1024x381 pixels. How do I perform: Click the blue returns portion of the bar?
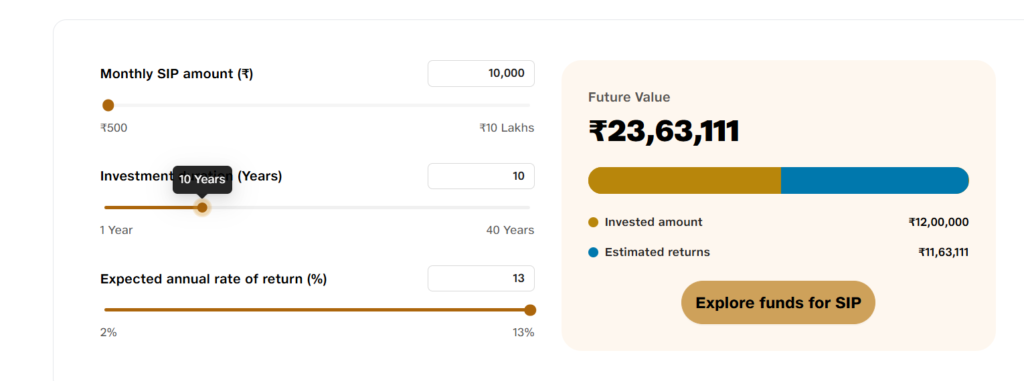click(875, 180)
